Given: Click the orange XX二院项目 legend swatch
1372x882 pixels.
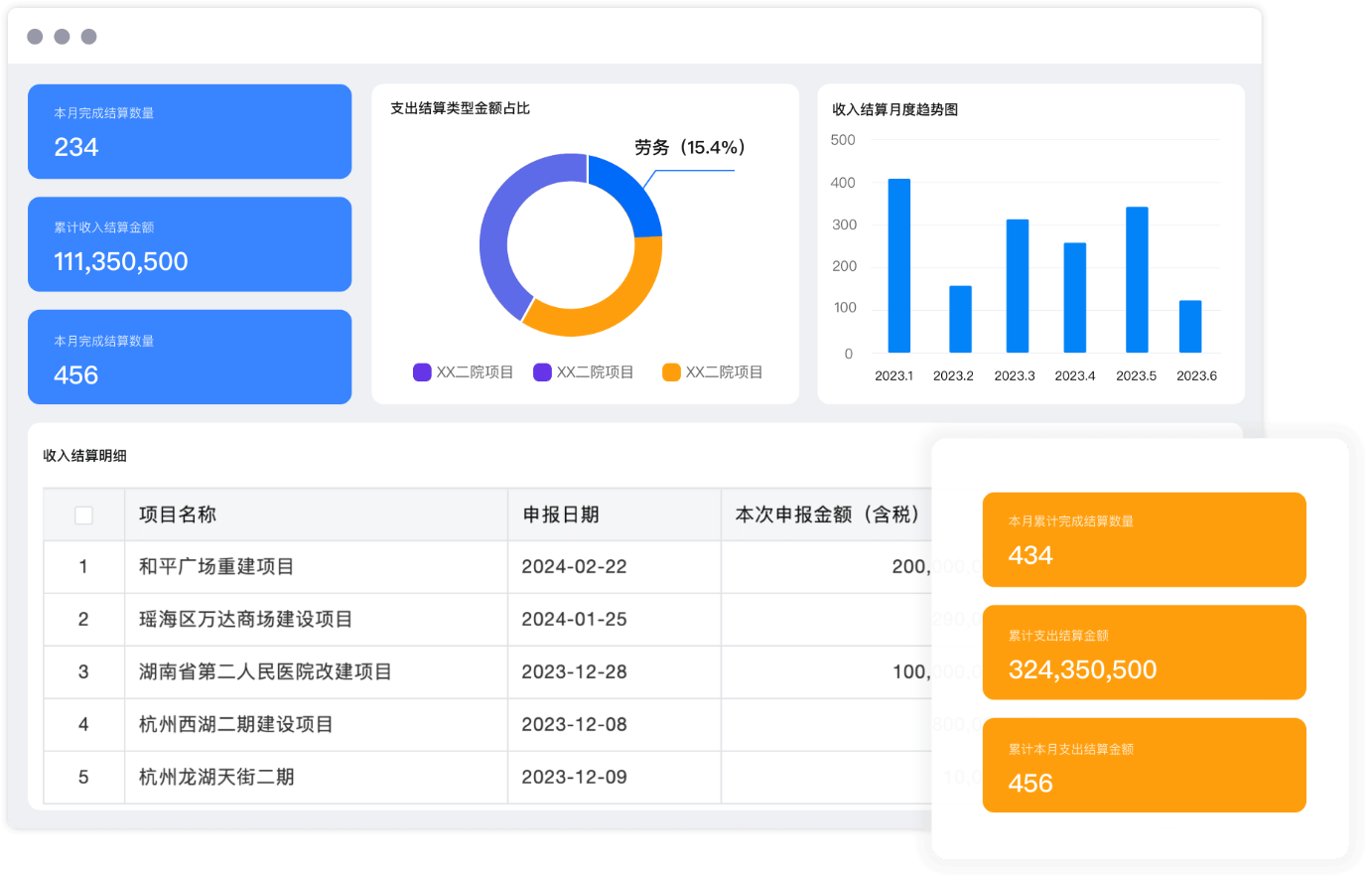Looking at the screenshot, I should [x=671, y=372].
